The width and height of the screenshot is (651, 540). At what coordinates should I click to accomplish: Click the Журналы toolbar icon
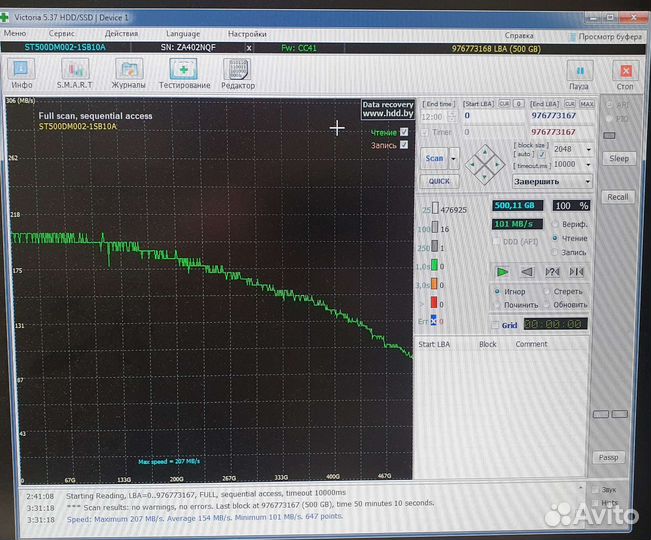(x=129, y=72)
